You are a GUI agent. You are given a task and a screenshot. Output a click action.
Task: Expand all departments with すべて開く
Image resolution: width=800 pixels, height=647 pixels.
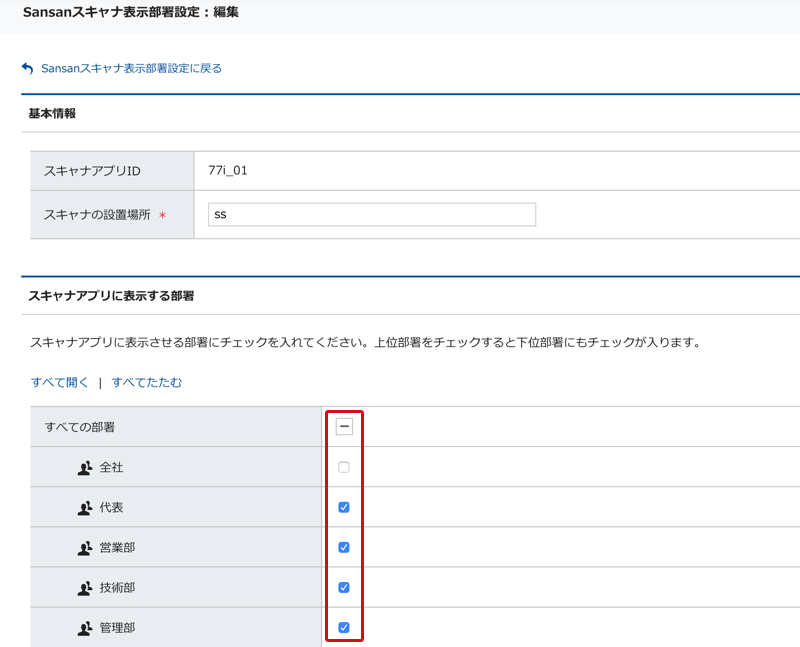[60, 382]
